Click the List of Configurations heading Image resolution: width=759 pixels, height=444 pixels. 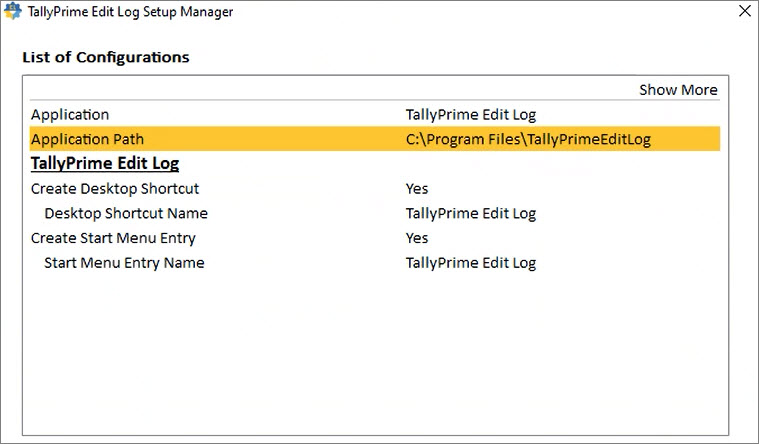tap(106, 57)
